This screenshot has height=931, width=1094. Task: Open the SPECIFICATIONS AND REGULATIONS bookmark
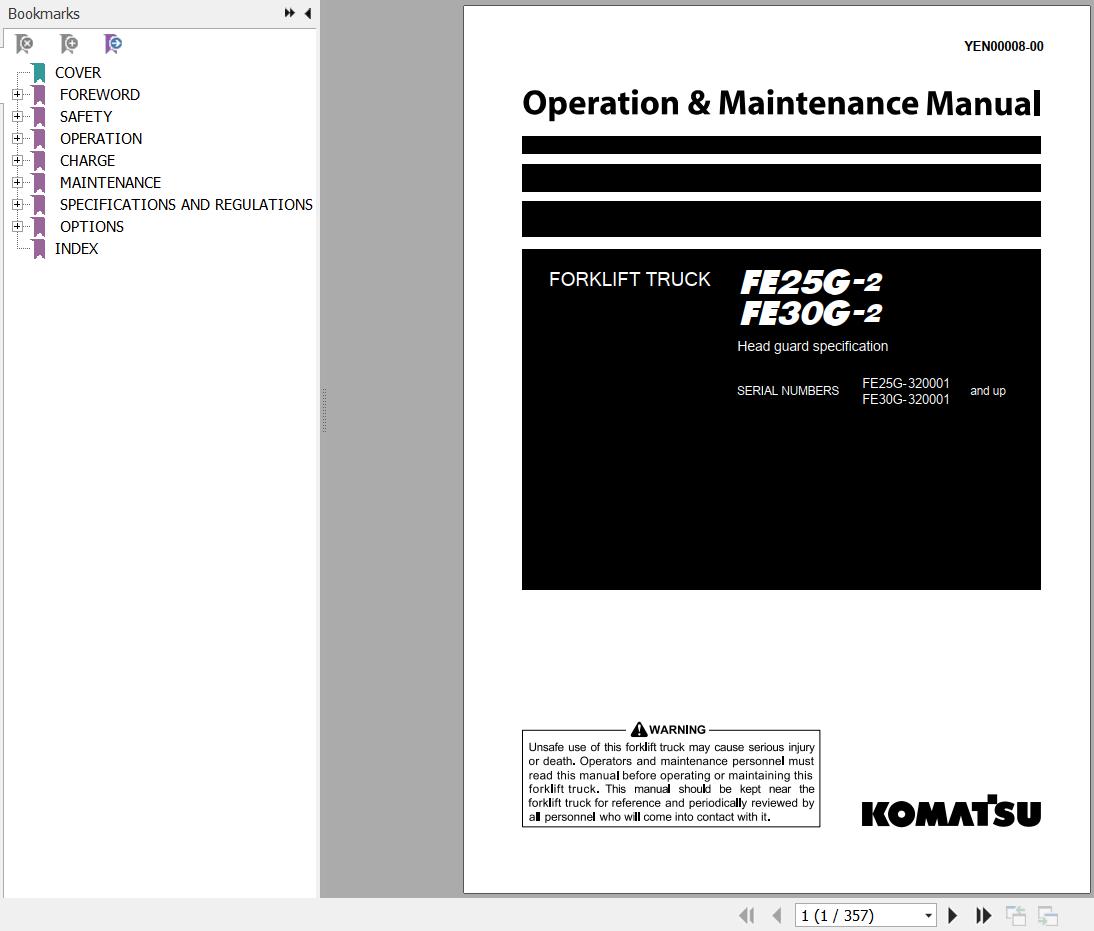tap(186, 204)
